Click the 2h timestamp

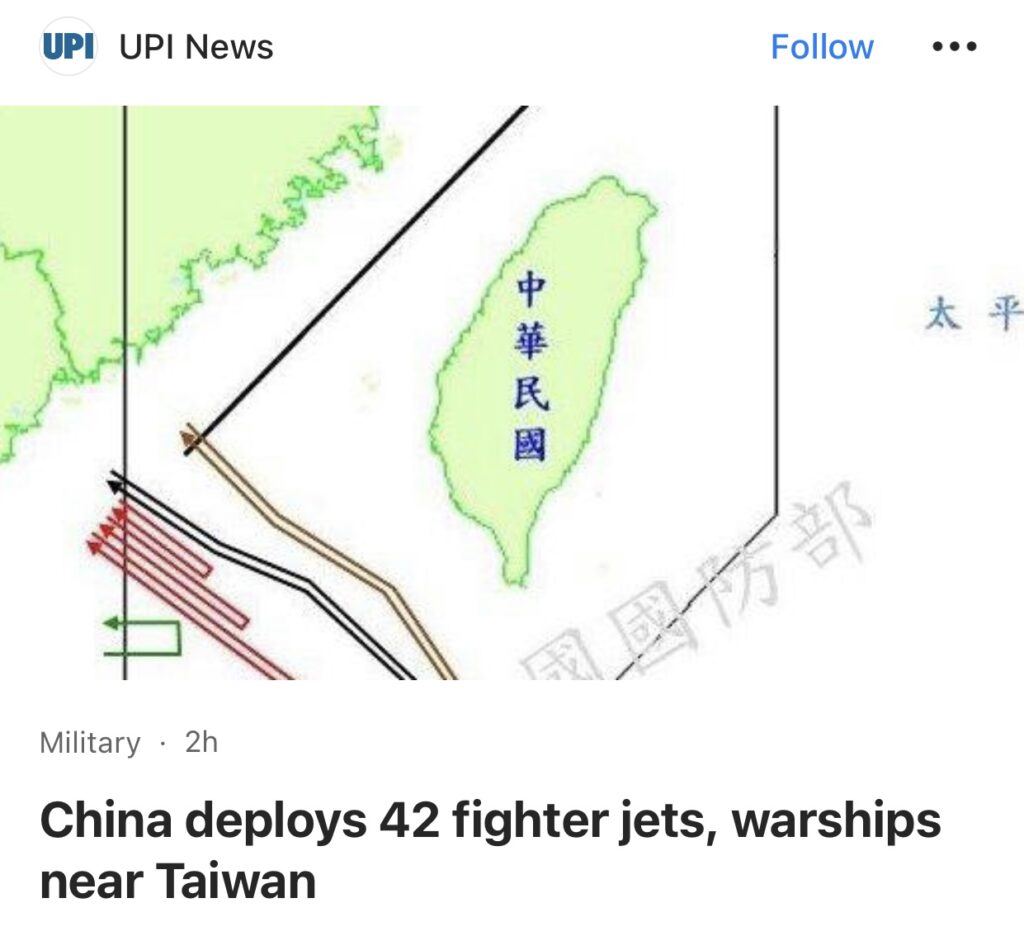pyautogui.click(x=201, y=742)
